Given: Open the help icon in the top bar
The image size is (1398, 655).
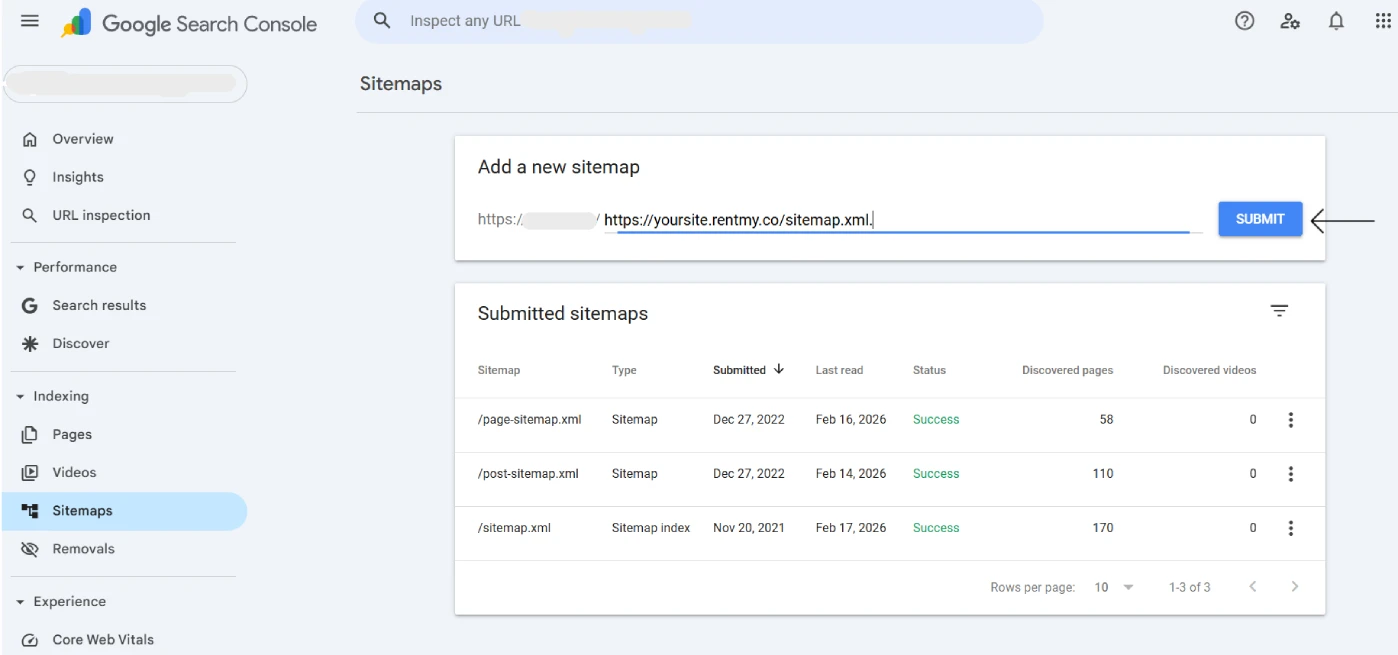Looking at the screenshot, I should point(1244,20).
